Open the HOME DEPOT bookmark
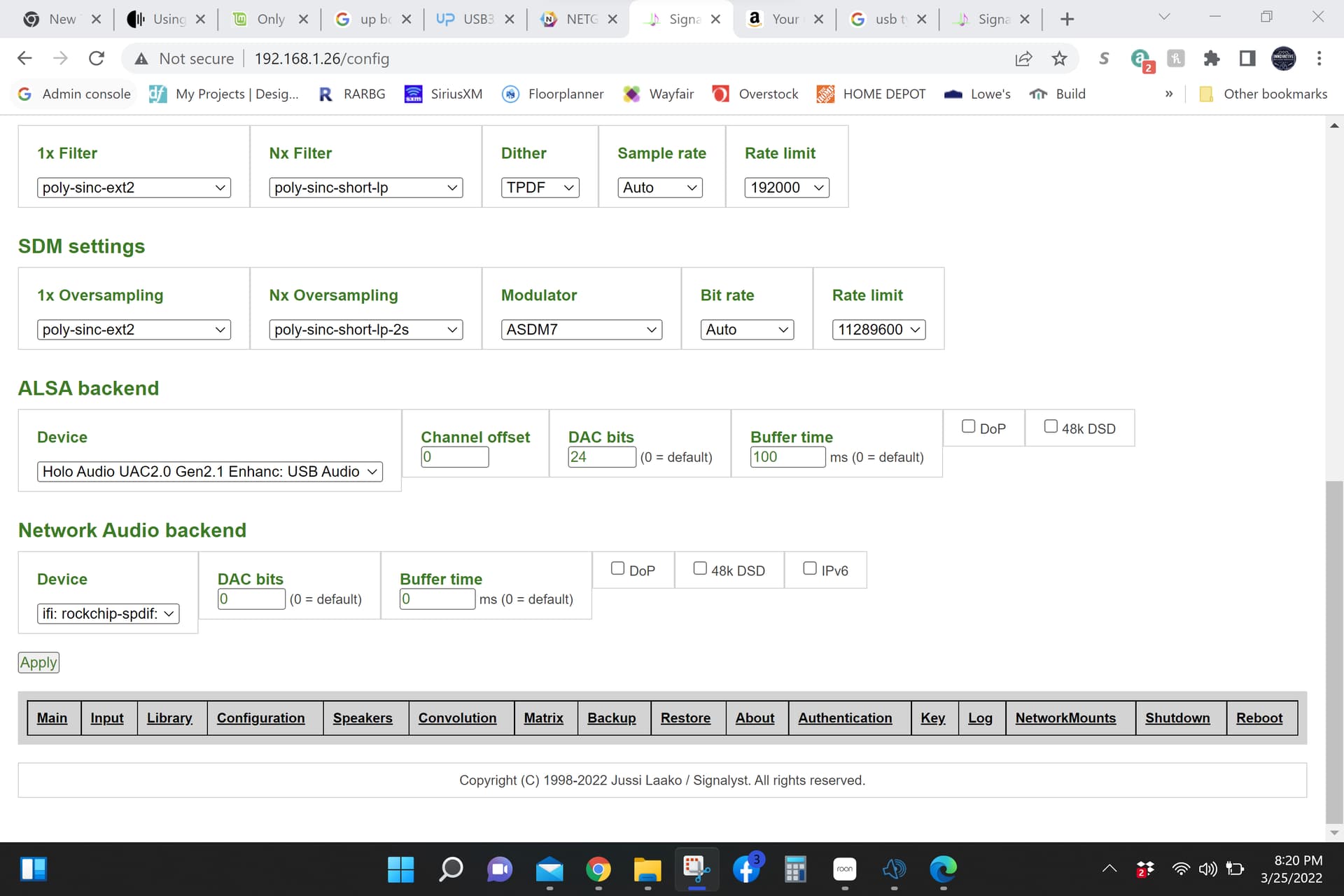1344x896 pixels. click(x=871, y=94)
